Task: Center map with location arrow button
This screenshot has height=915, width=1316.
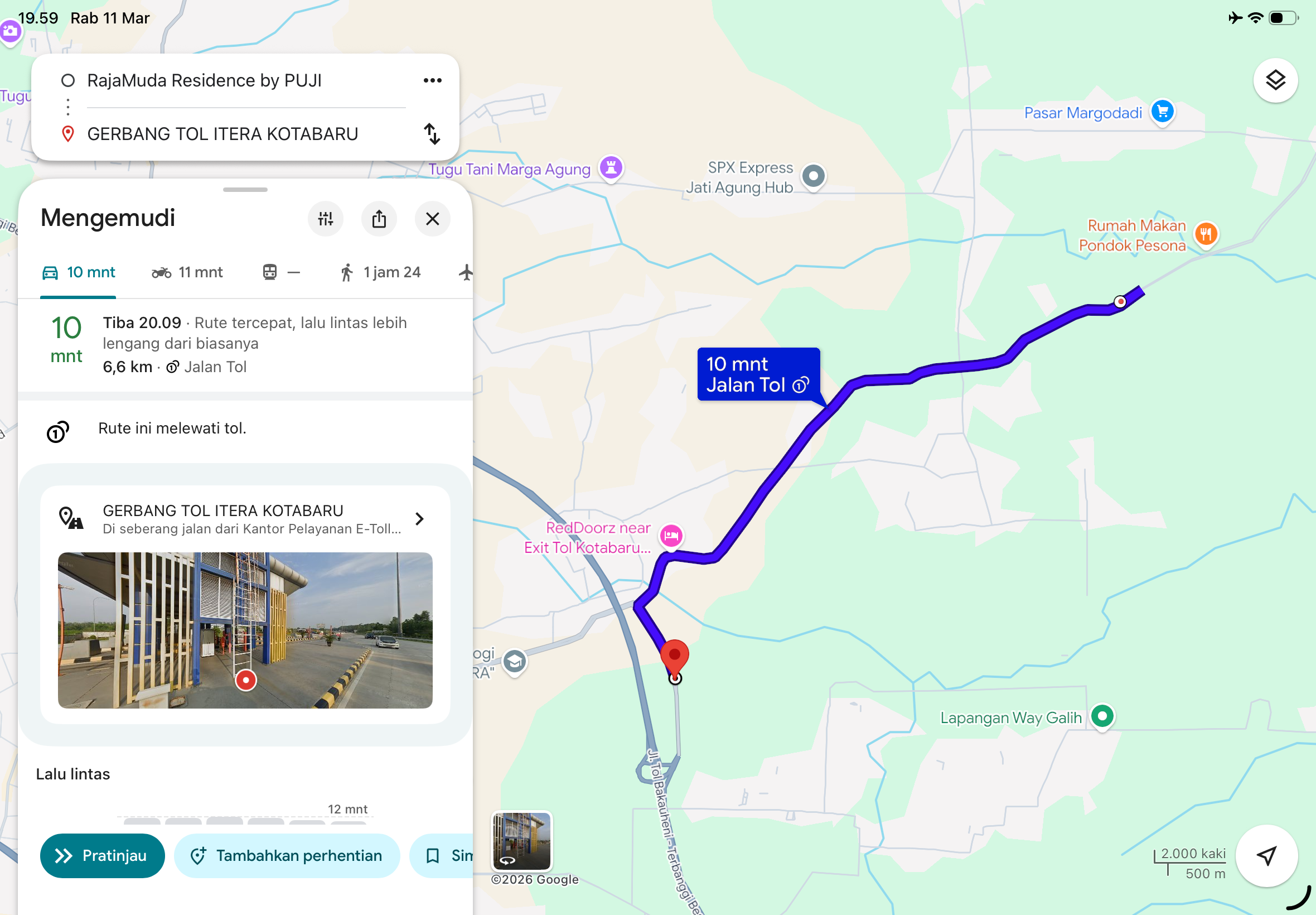Action: click(x=1266, y=855)
